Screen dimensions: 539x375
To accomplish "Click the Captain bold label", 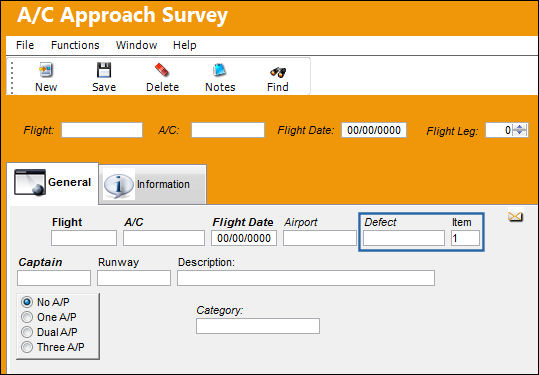I will (x=40, y=262).
